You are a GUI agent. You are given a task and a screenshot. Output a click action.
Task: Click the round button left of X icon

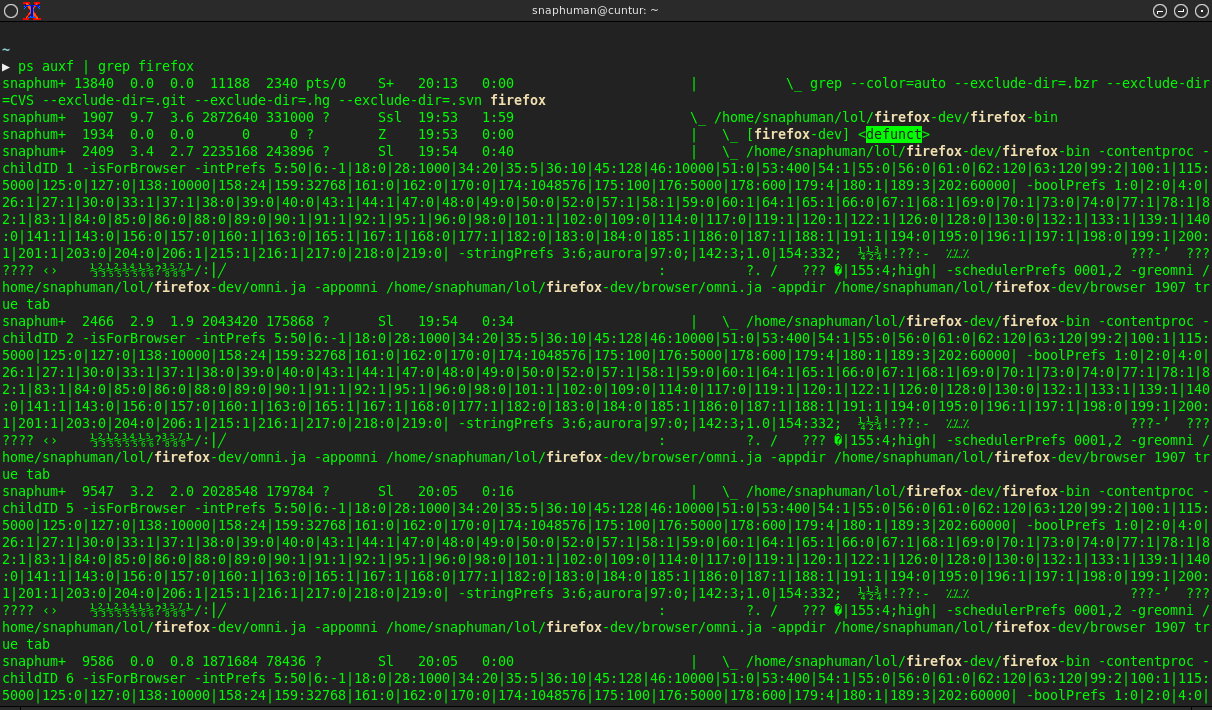coord(11,11)
